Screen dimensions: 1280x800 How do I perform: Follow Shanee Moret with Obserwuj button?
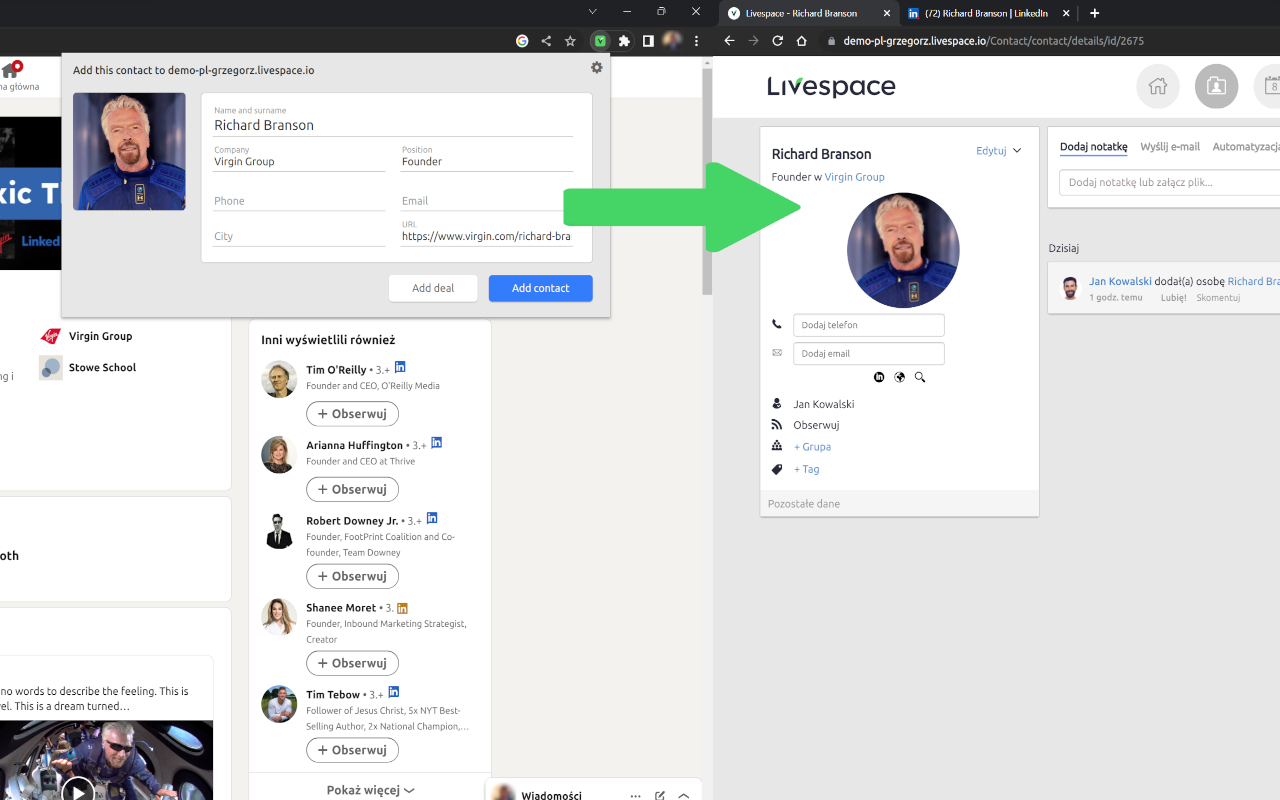352,663
